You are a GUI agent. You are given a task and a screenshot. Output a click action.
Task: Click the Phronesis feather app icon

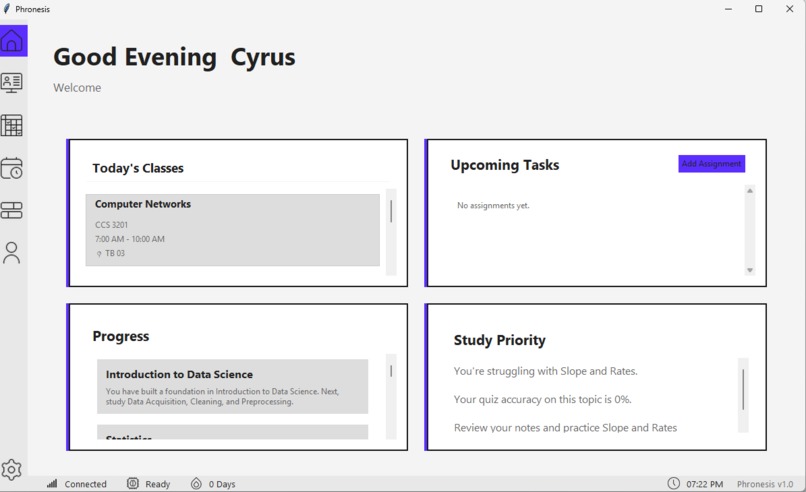pyautogui.click(x=7, y=9)
